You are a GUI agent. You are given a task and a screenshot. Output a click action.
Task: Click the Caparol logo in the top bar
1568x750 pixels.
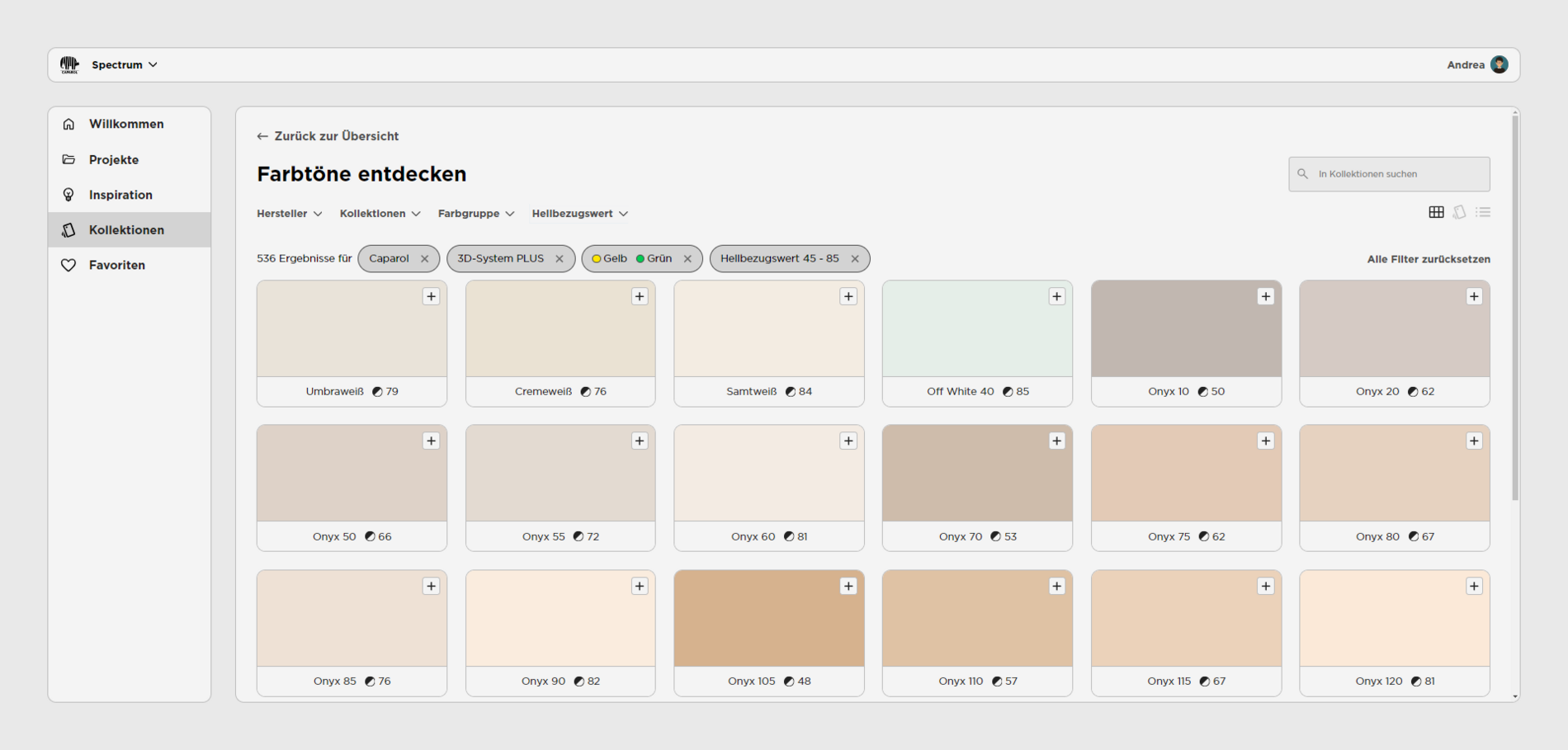click(x=70, y=64)
